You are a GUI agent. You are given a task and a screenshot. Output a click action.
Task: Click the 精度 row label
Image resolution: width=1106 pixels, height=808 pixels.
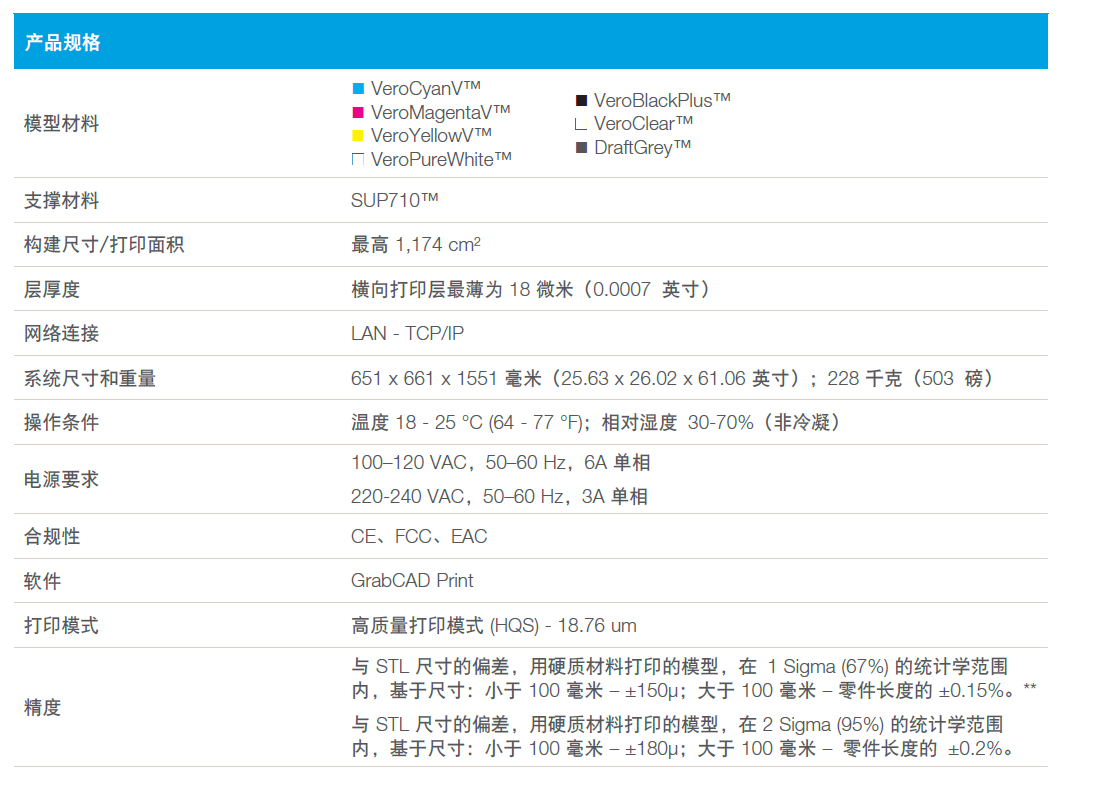tap(42, 707)
